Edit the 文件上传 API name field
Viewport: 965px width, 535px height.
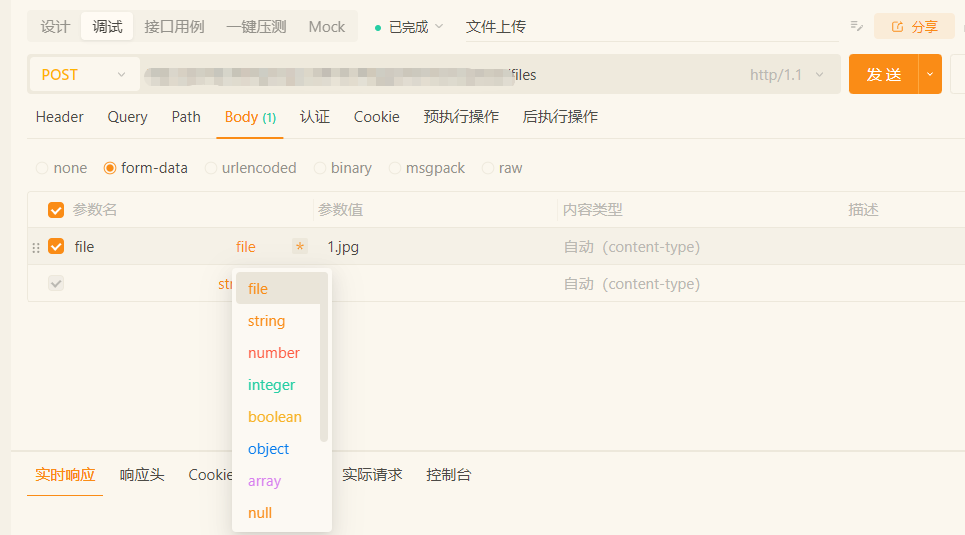point(652,27)
